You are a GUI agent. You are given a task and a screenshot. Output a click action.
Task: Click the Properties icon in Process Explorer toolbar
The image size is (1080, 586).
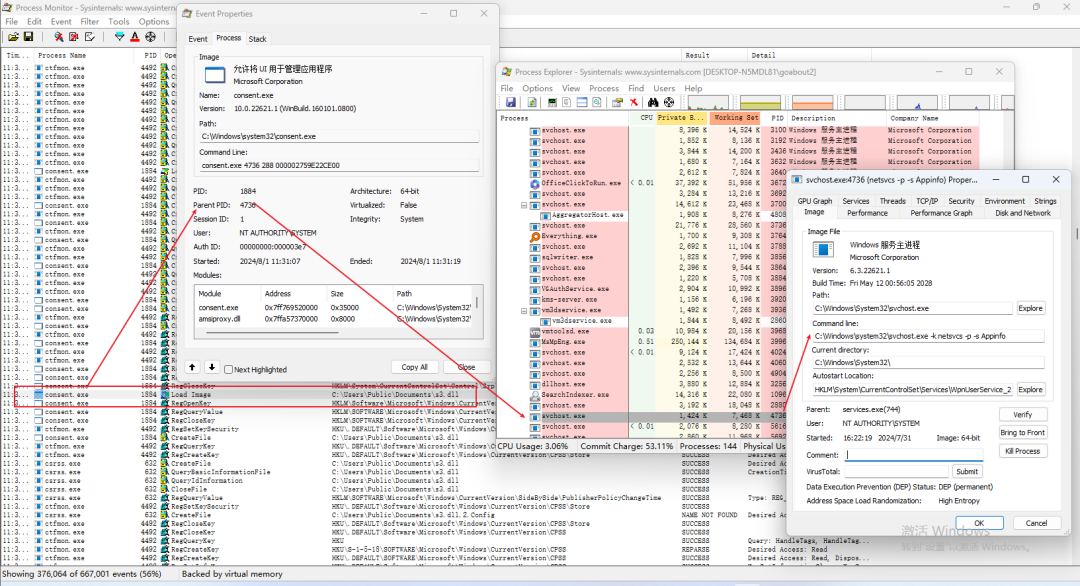pos(617,103)
